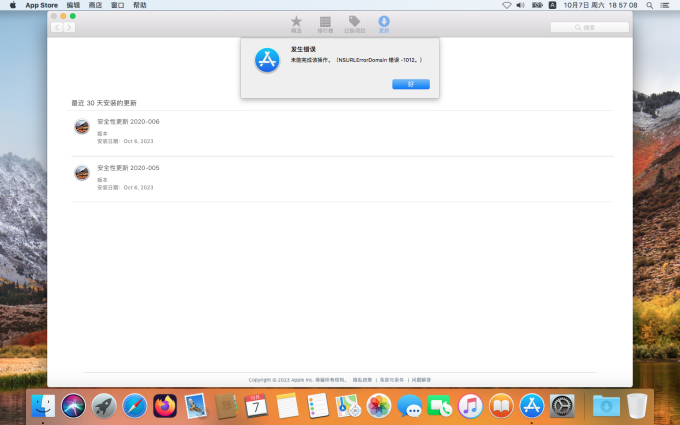Select the 安全性更新 2020-005 title
The height and width of the screenshot is (425, 680).
pyautogui.click(x=128, y=168)
